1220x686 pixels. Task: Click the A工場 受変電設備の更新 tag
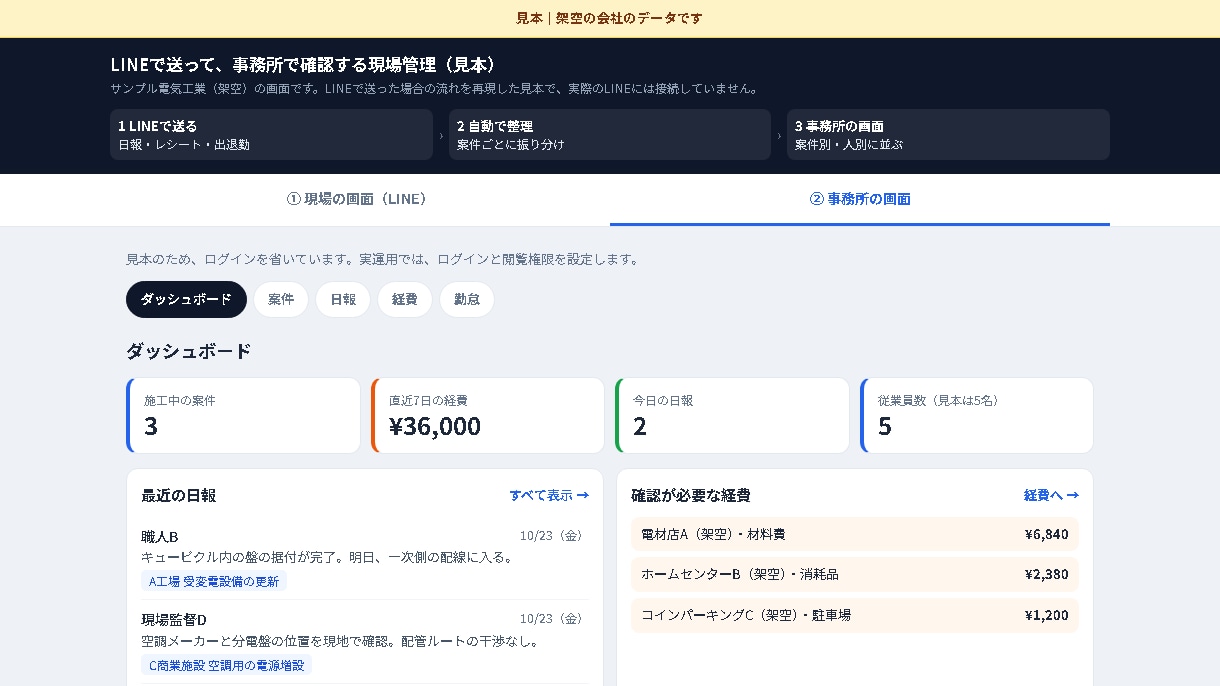pos(214,581)
